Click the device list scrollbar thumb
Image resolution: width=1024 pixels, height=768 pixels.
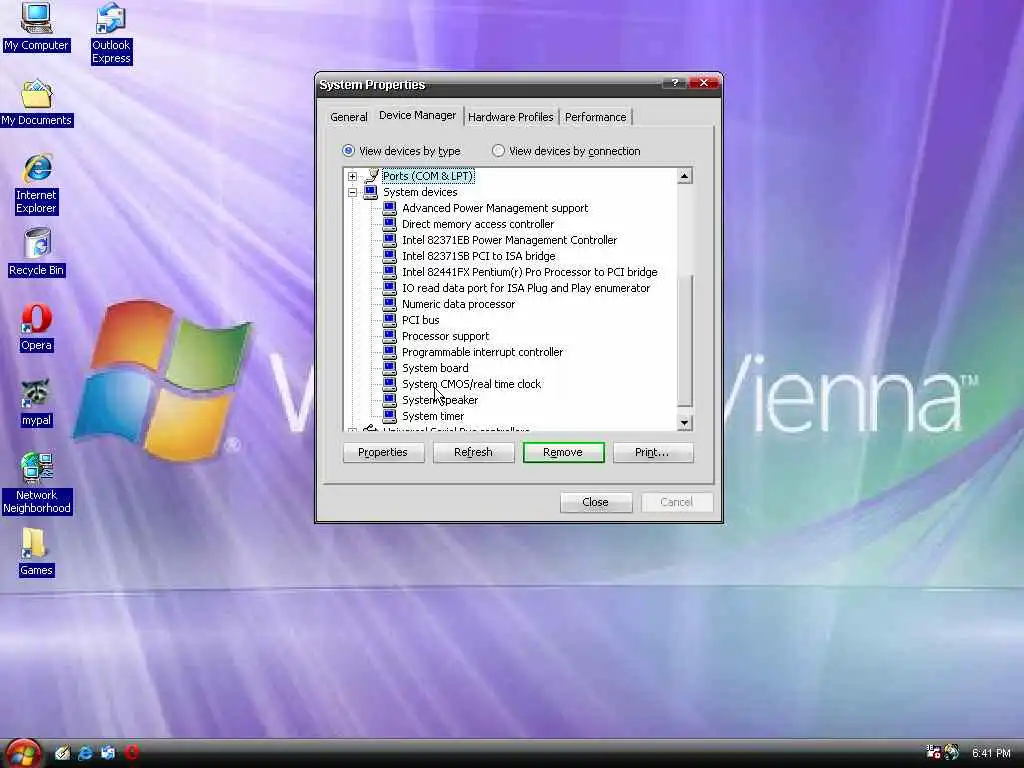coord(684,340)
